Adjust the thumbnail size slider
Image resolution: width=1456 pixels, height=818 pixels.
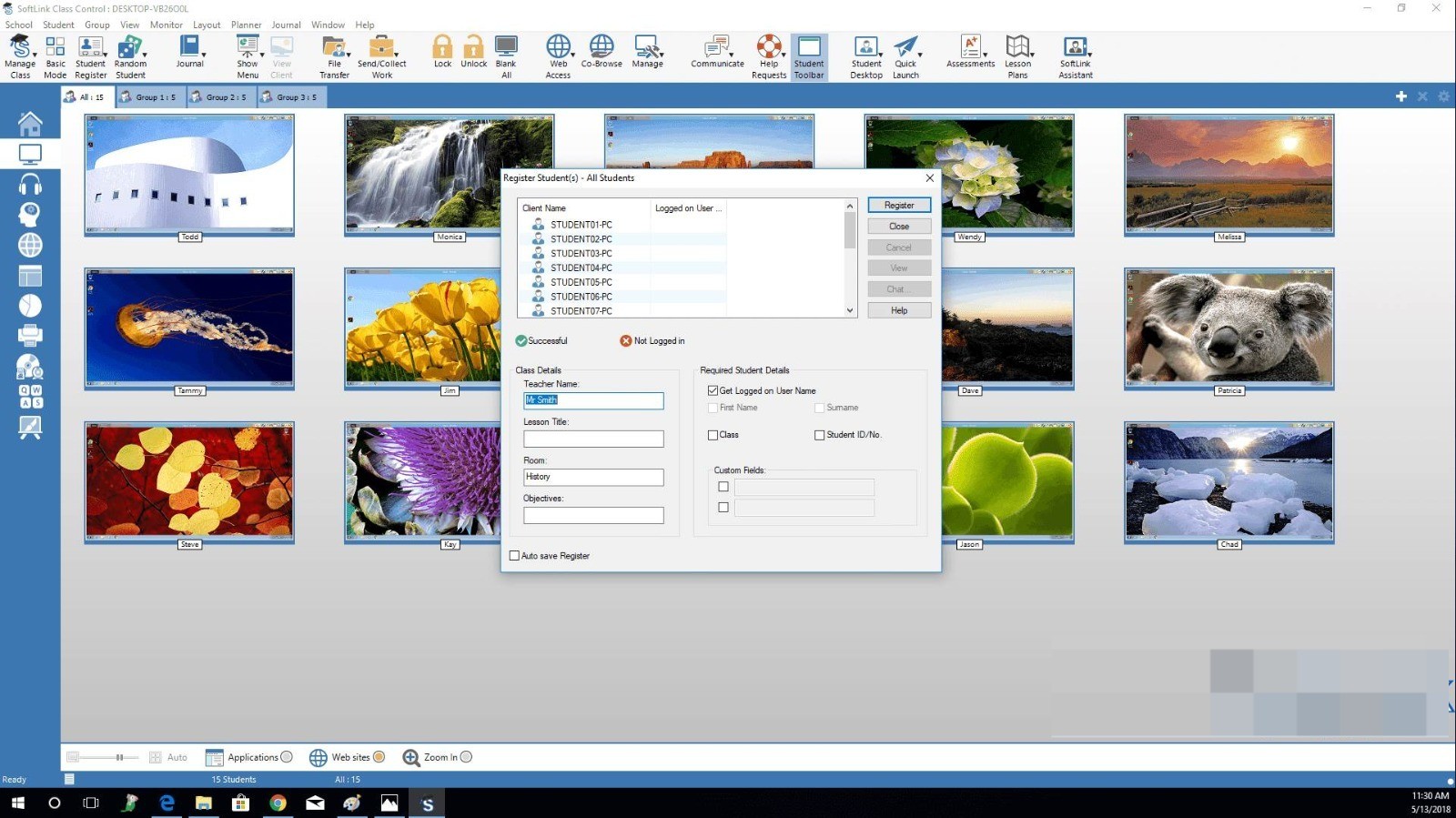click(x=119, y=757)
